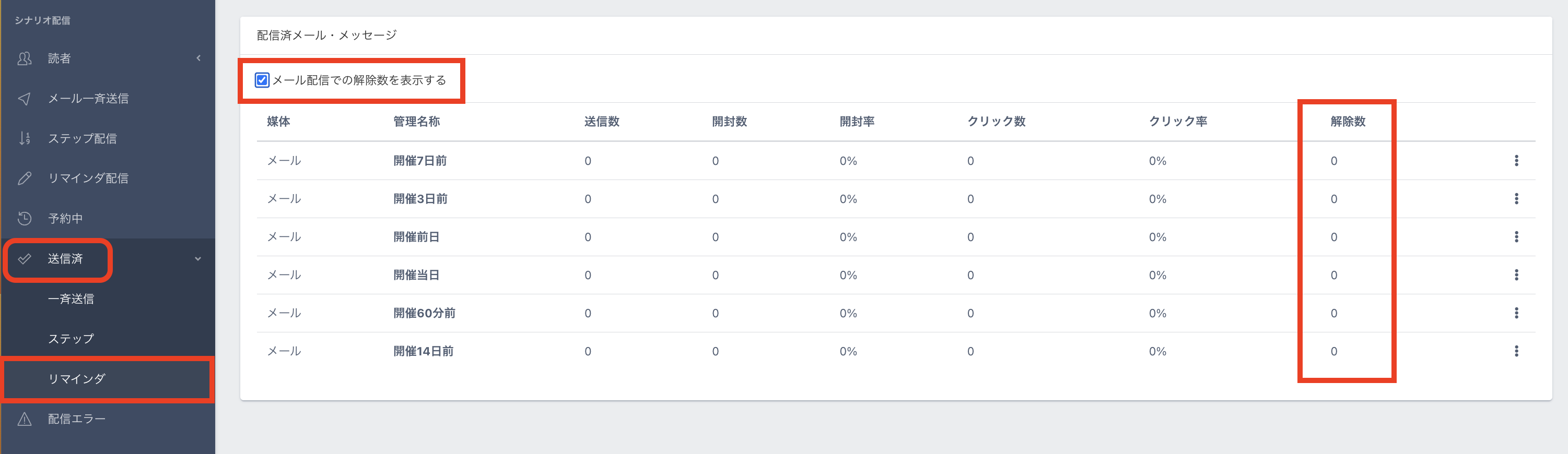Select 一斉送信 under 送信済
This screenshot has height=454, width=1568.
pos(71,298)
